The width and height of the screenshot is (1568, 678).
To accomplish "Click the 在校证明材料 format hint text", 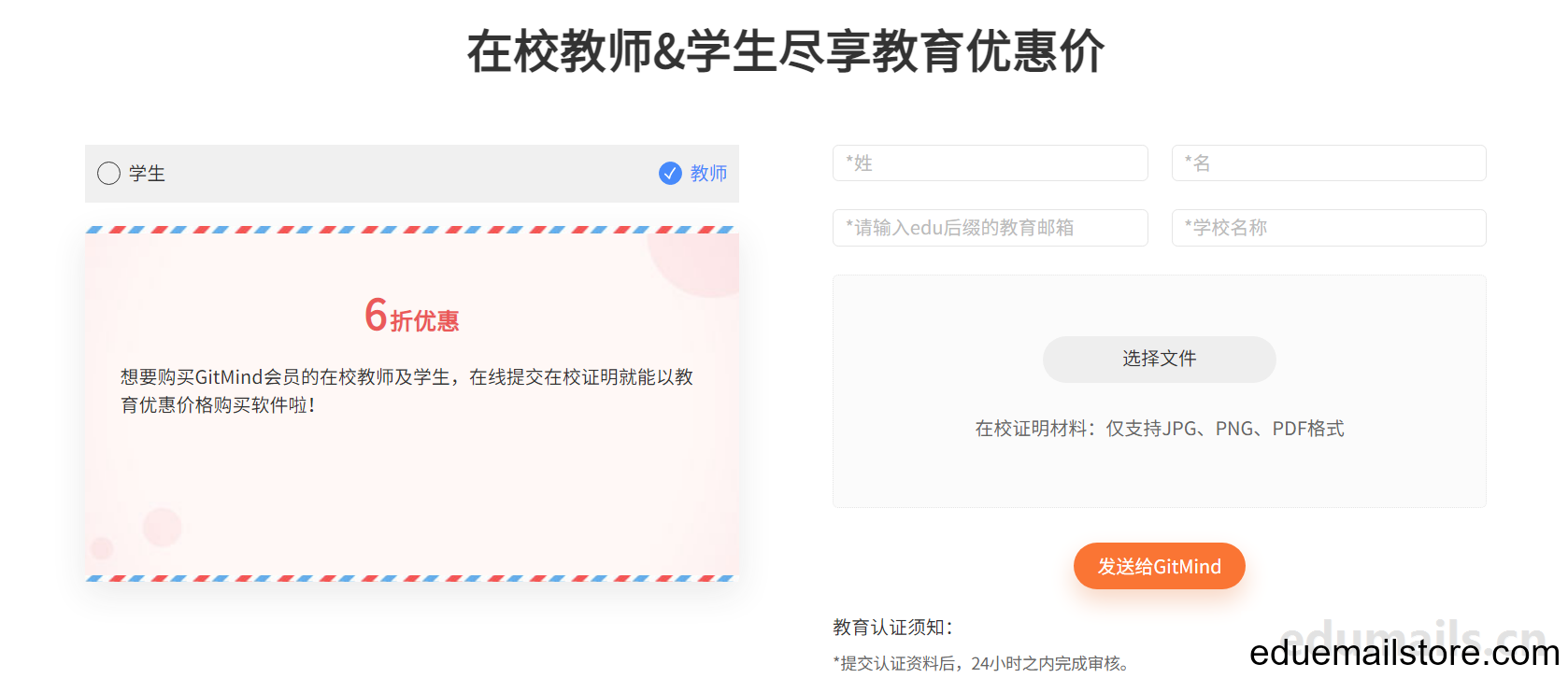I will pyautogui.click(x=1160, y=429).
